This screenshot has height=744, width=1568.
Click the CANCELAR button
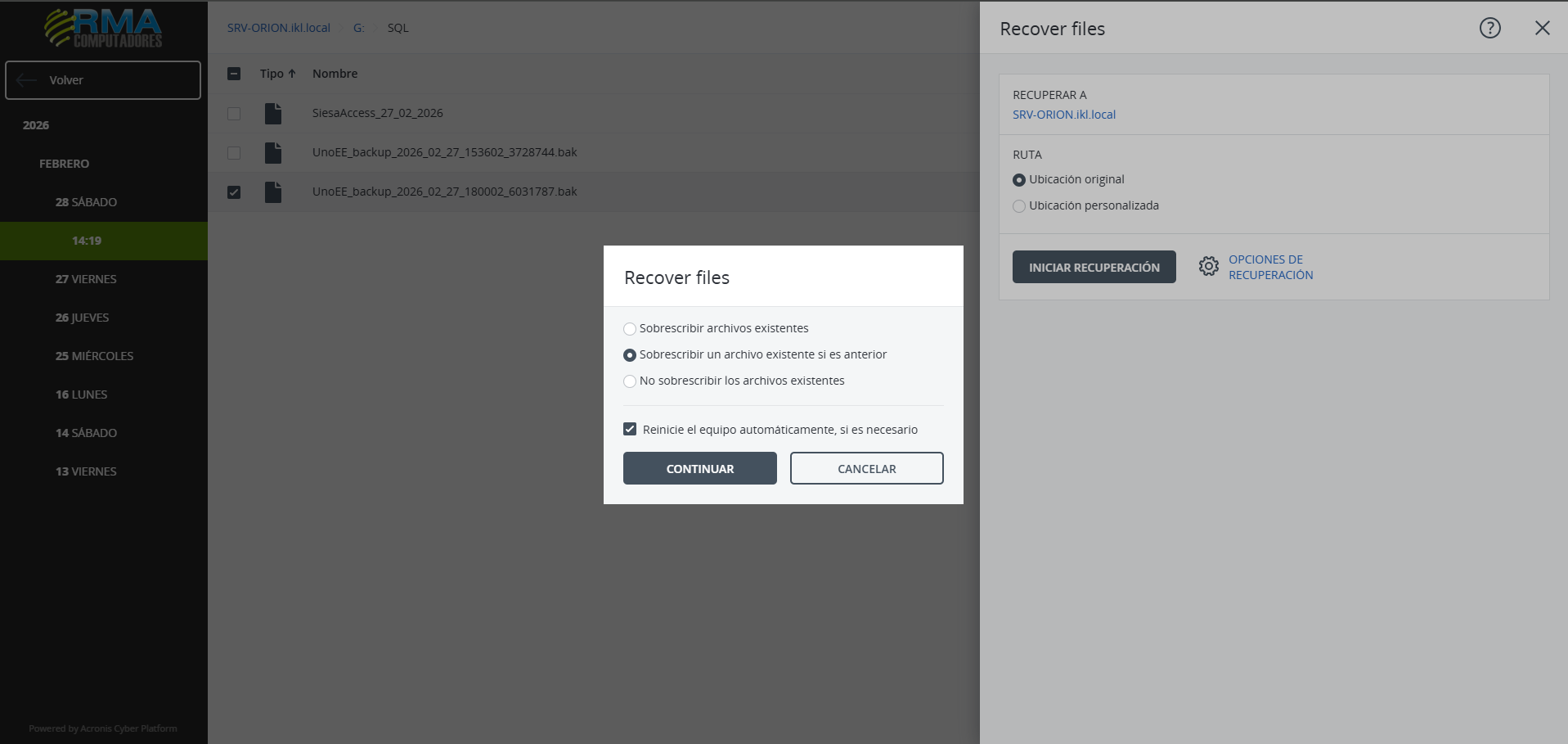tap(866, 469)
